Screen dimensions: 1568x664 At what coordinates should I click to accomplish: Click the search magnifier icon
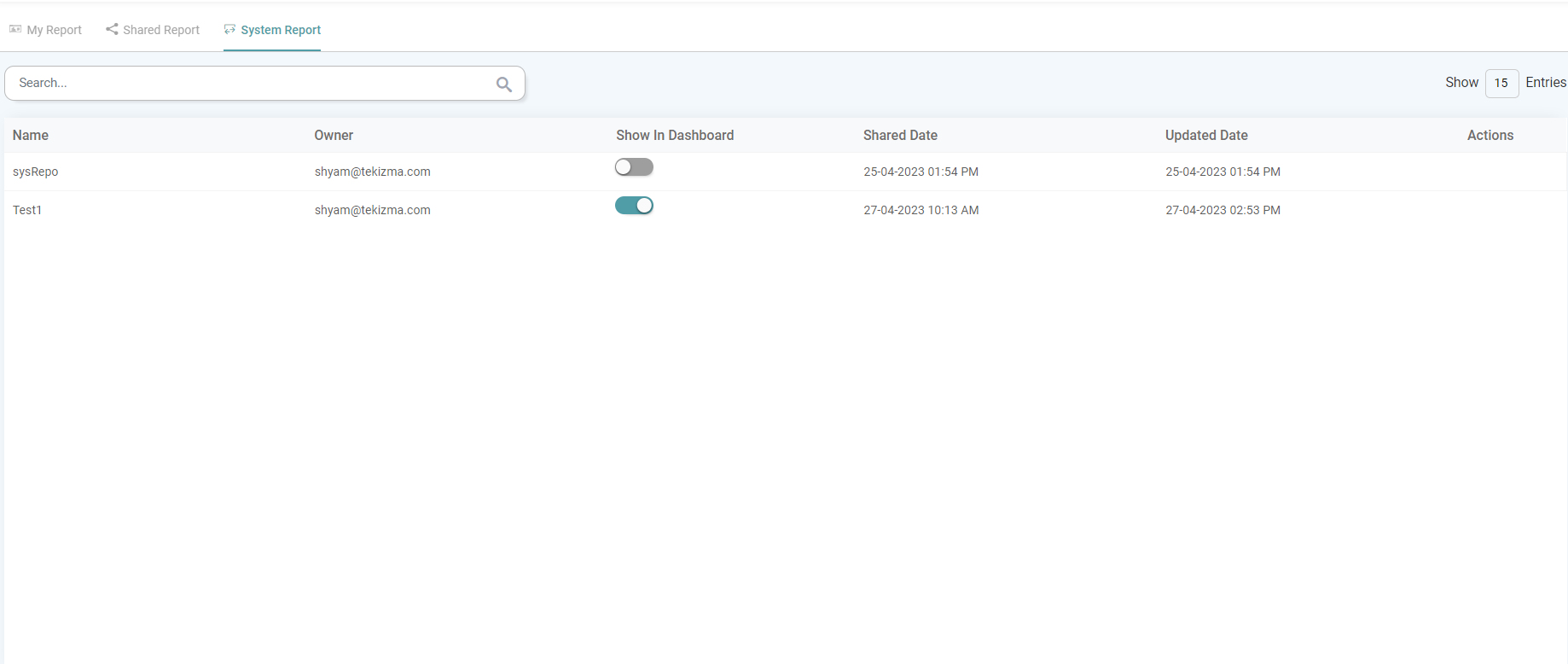[503, 84]
